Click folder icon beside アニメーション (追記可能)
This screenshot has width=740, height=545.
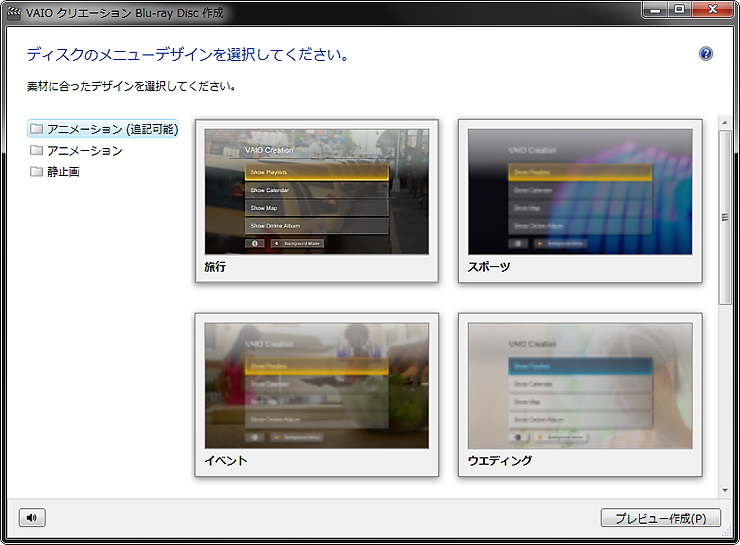pos(37,129)
